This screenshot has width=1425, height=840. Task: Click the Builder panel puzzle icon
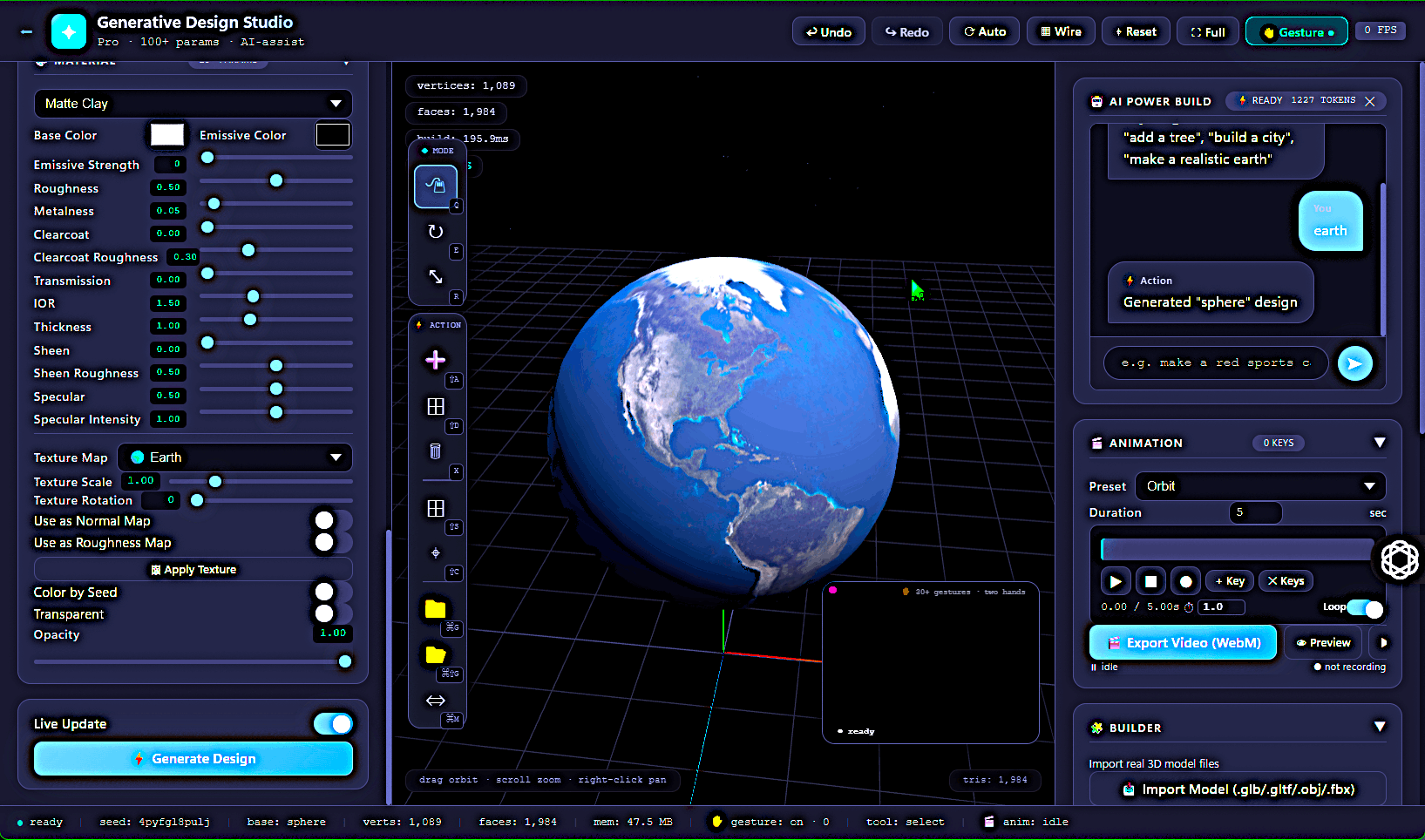pyautogui.click(x=1096, y=728)
